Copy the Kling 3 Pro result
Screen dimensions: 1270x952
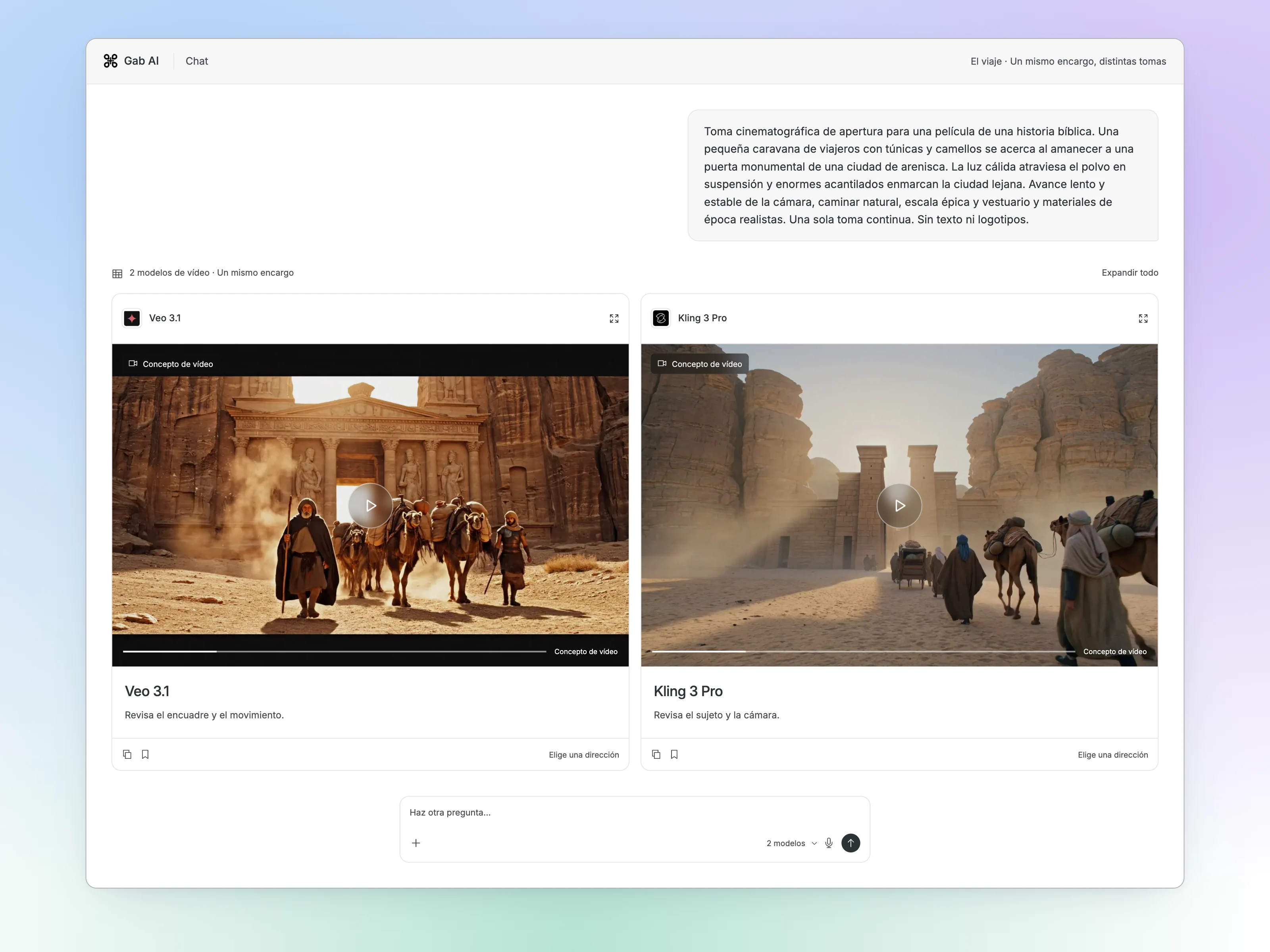(x=656, y=754)
